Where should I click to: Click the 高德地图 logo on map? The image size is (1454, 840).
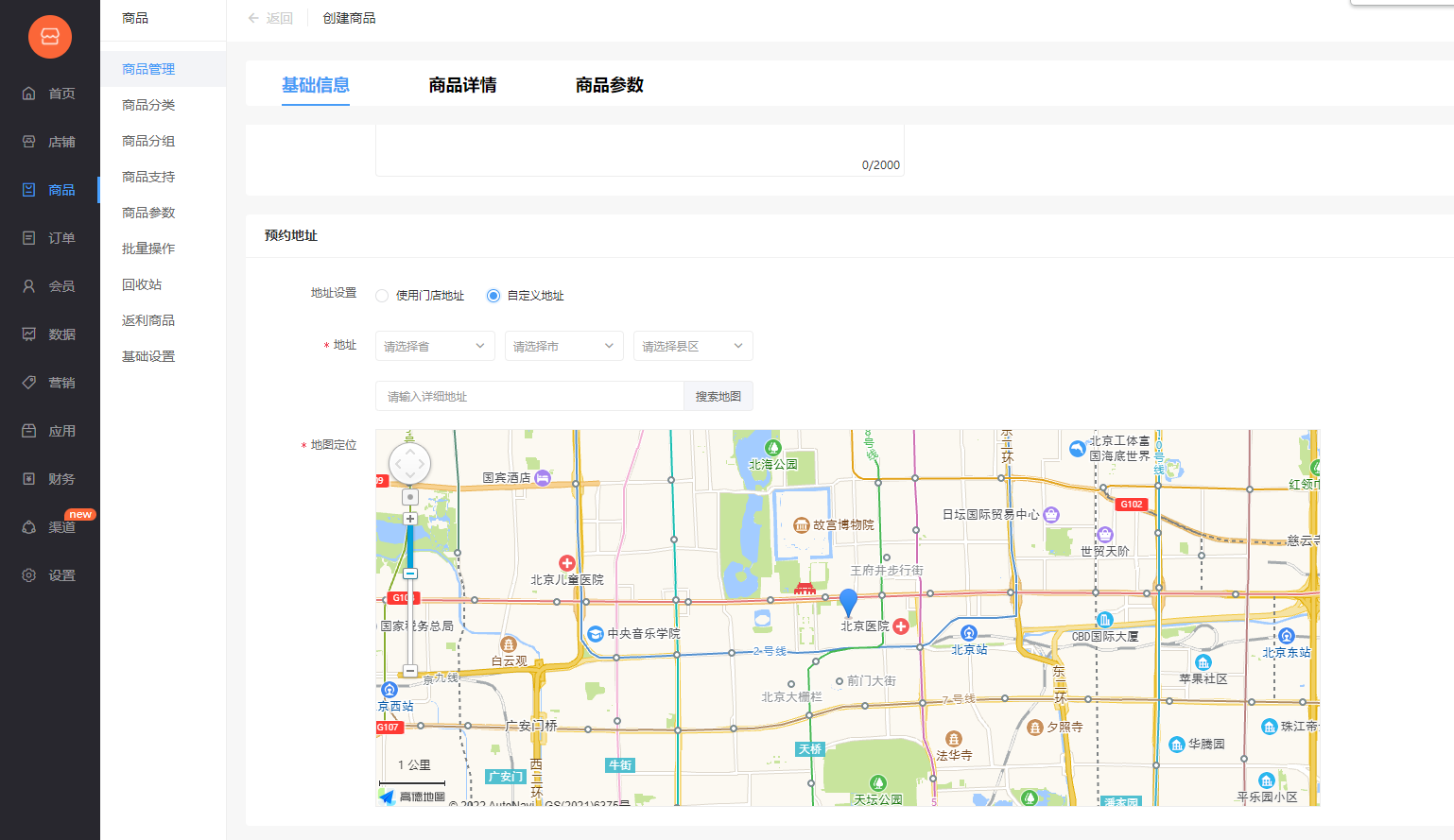[x=412, y=797]
